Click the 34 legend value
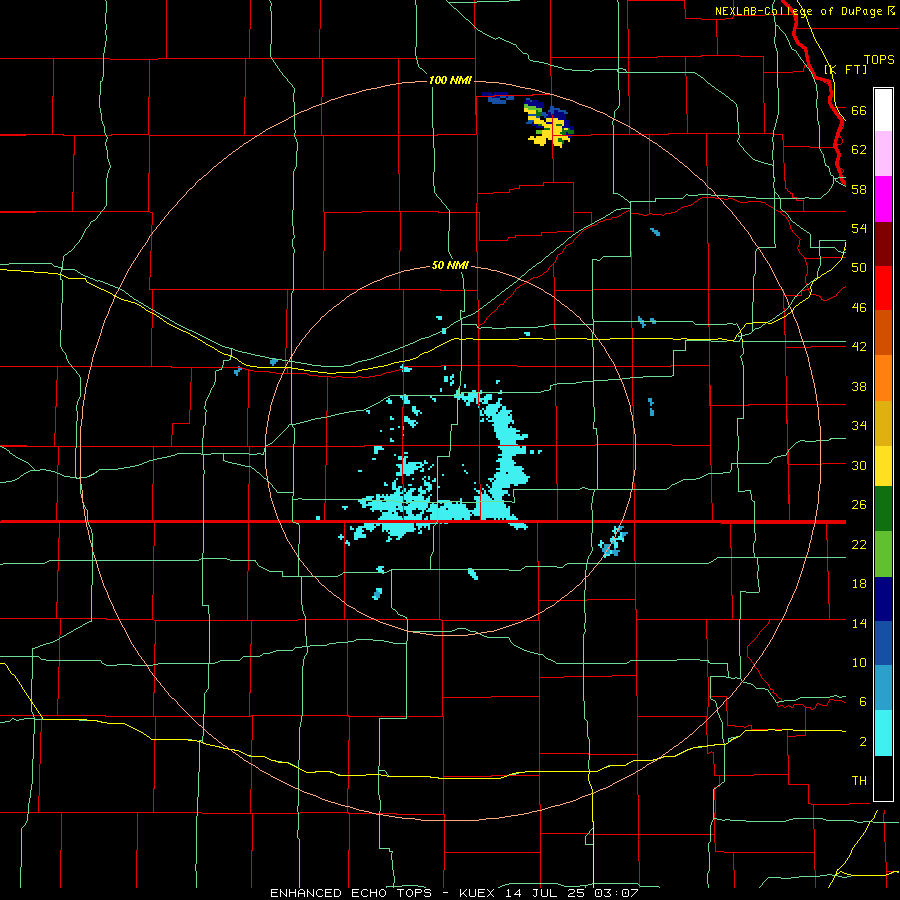Viewport: 900px width, 900px height. tap(859, 426)
